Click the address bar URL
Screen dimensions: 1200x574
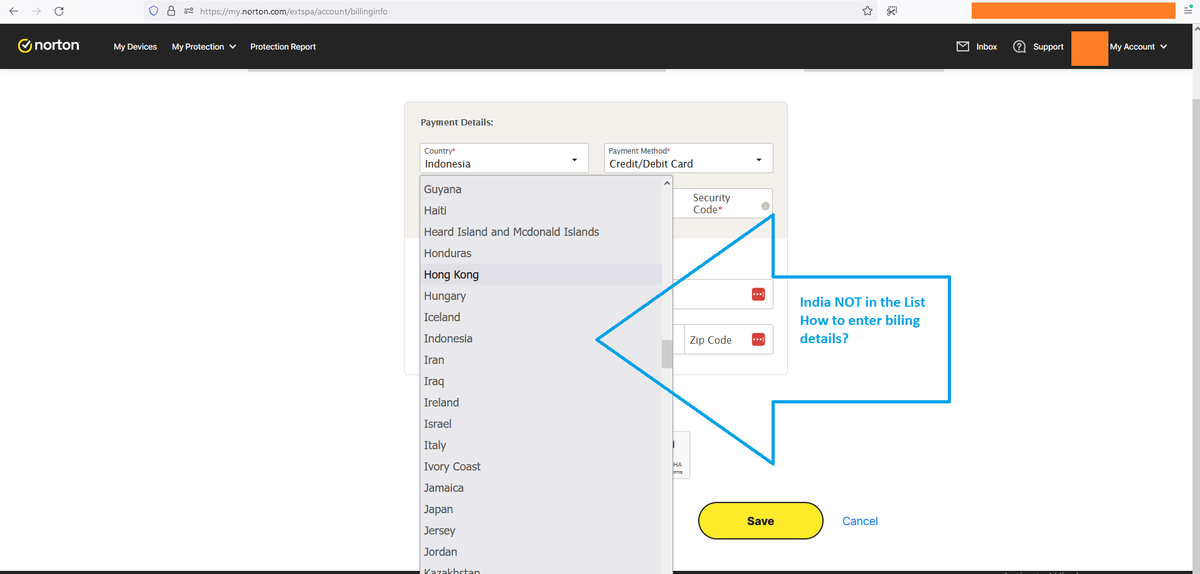coord(294,11)
